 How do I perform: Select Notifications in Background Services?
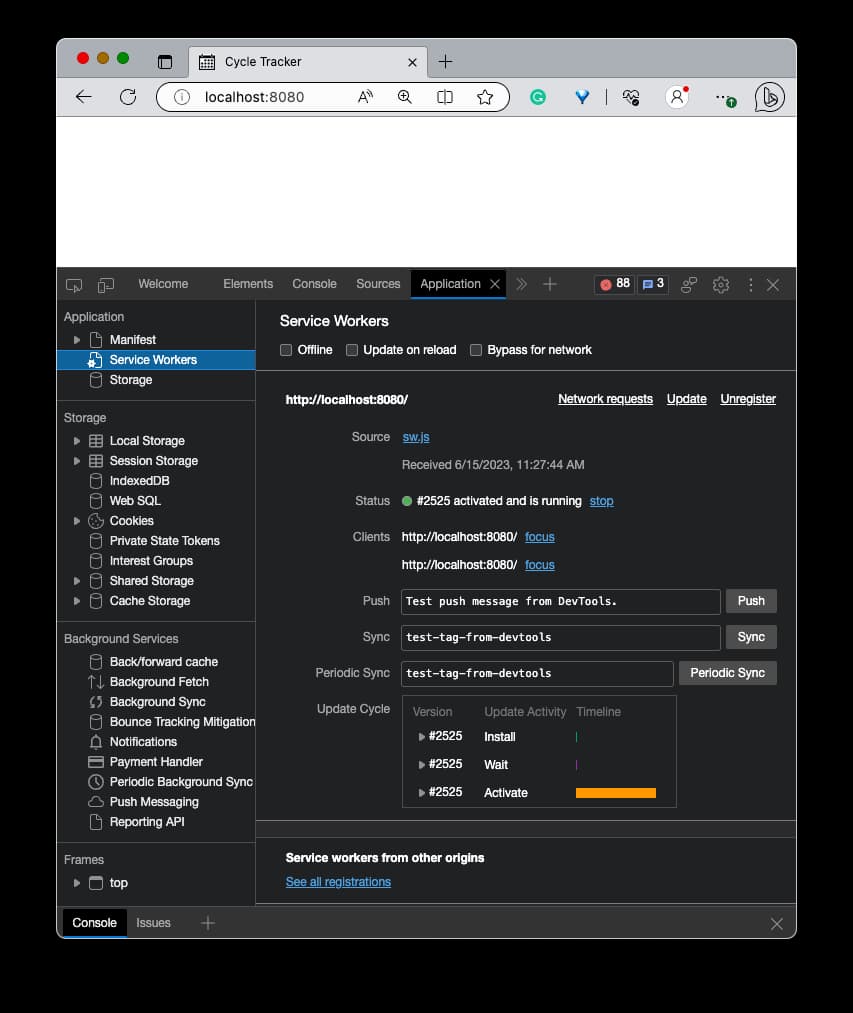(141, 741)
